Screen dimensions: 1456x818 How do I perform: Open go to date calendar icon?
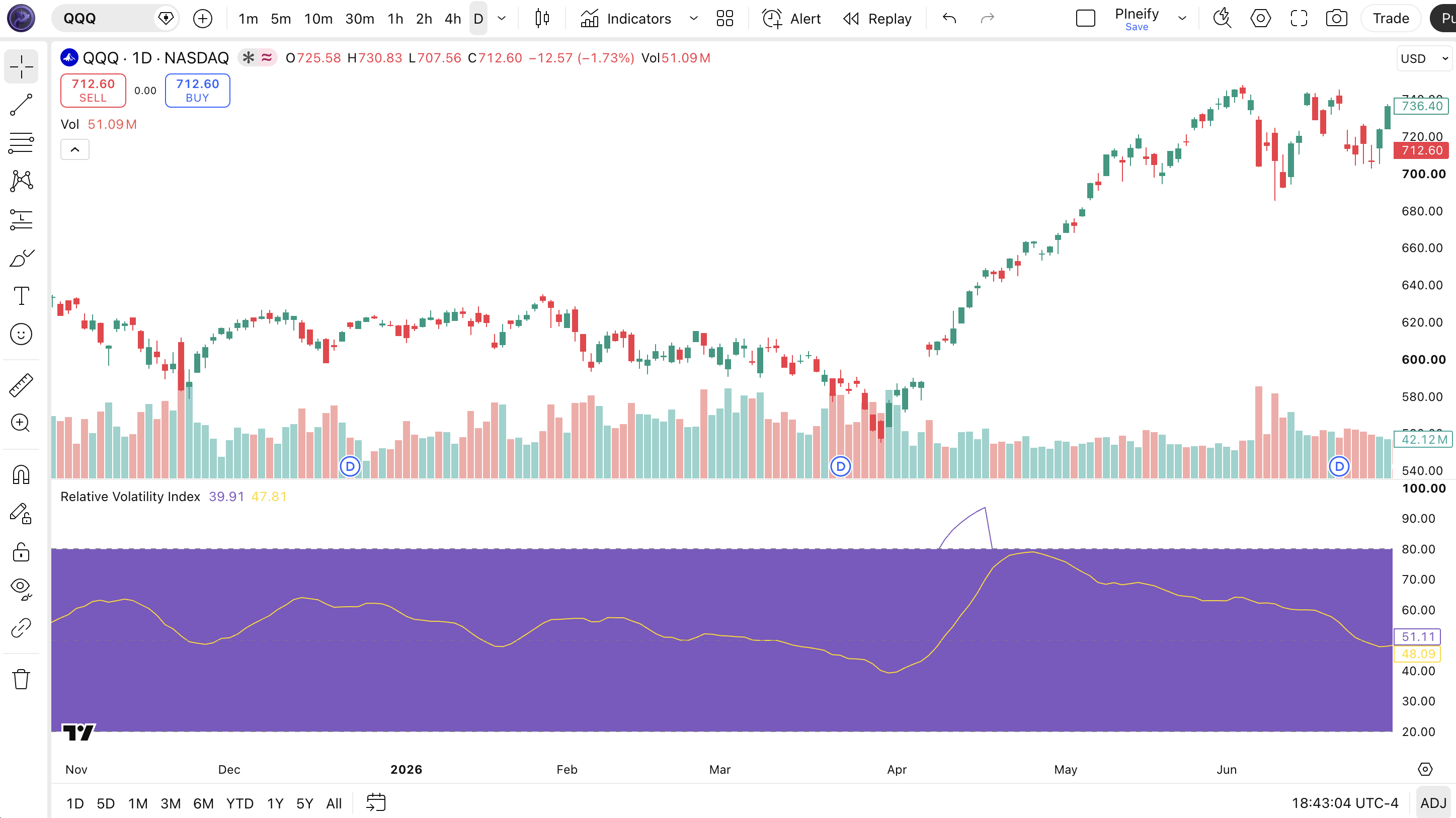(376, 803)
